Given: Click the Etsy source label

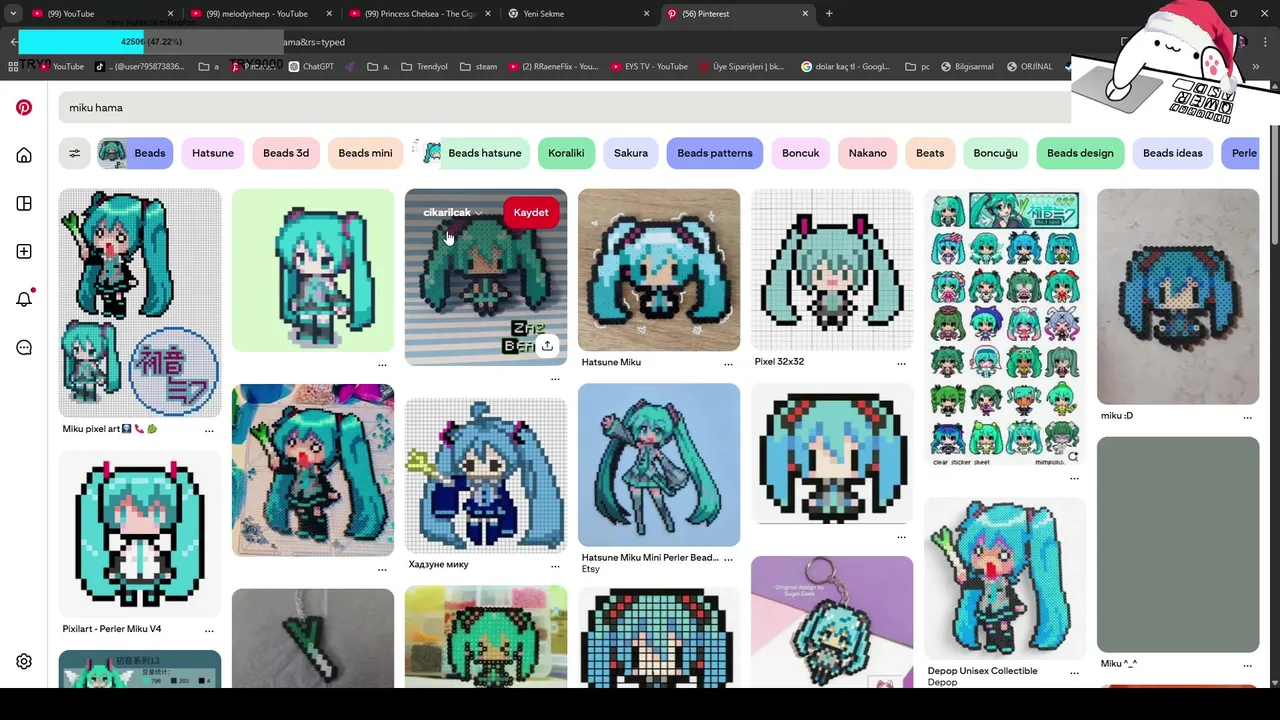Looking at the screenshot, I should pos(591,570).
